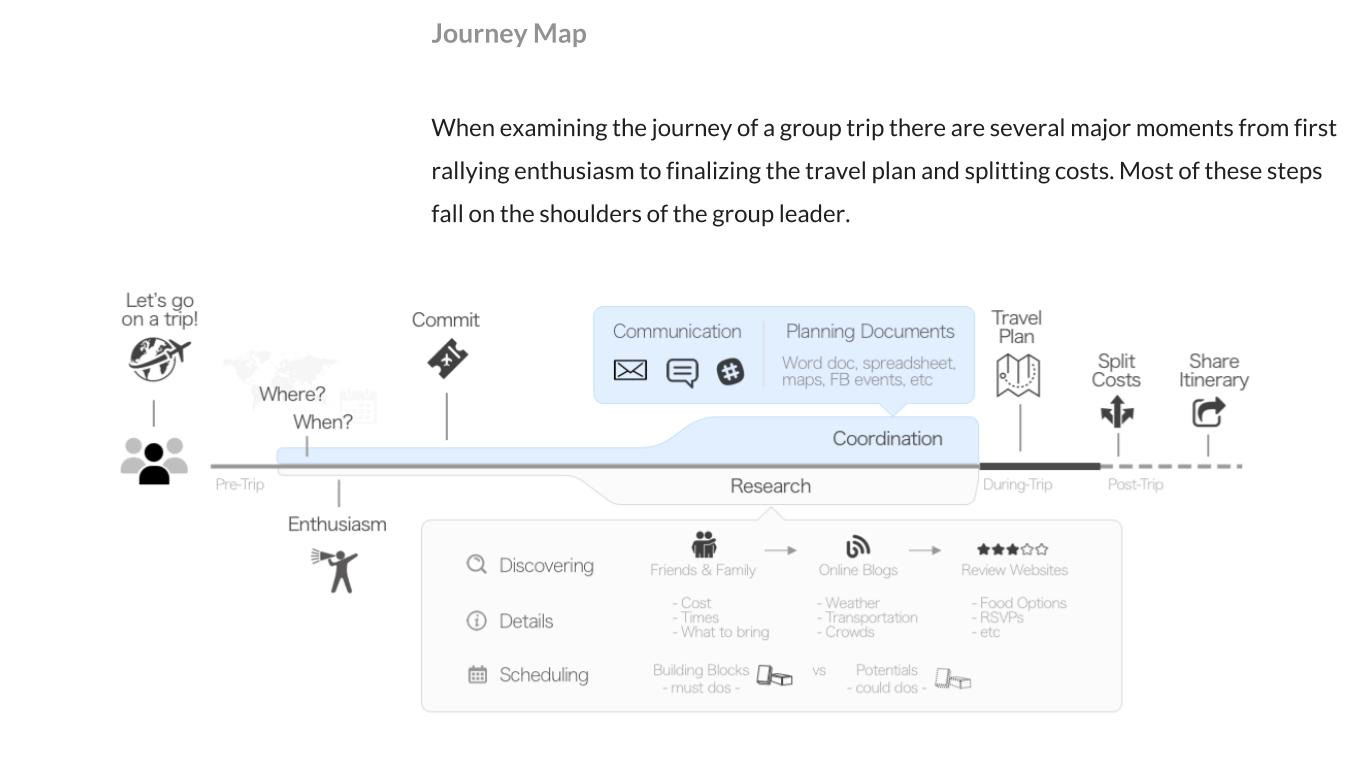Click the Scheduling calendar icon
Viewport: 1366px width, 768px height.
pos(478,675)
